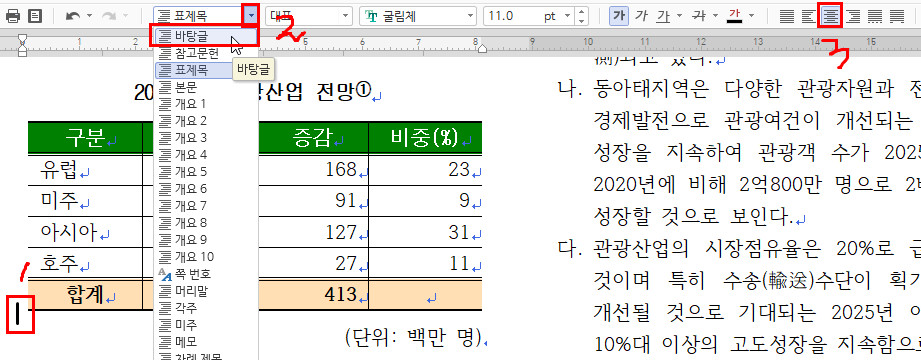921x360 pixels.
Task: Open print preview icon
Action: (35, 16)
